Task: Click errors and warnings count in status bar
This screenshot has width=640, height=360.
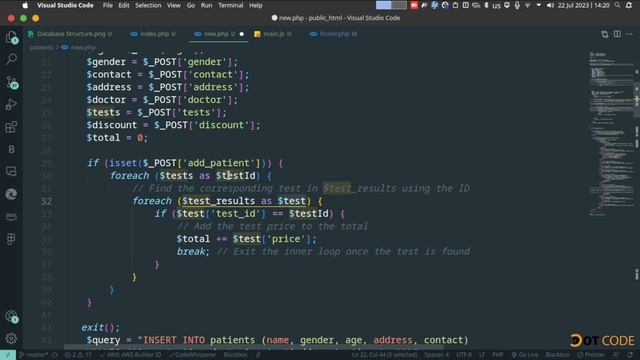Action: tap(78, 355)
